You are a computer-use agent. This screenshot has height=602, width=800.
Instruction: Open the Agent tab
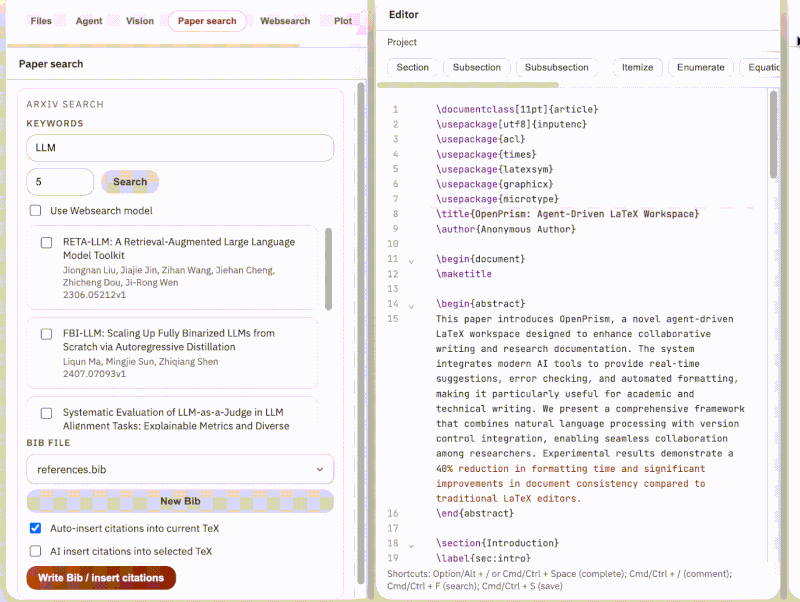[x=89, y=21]
